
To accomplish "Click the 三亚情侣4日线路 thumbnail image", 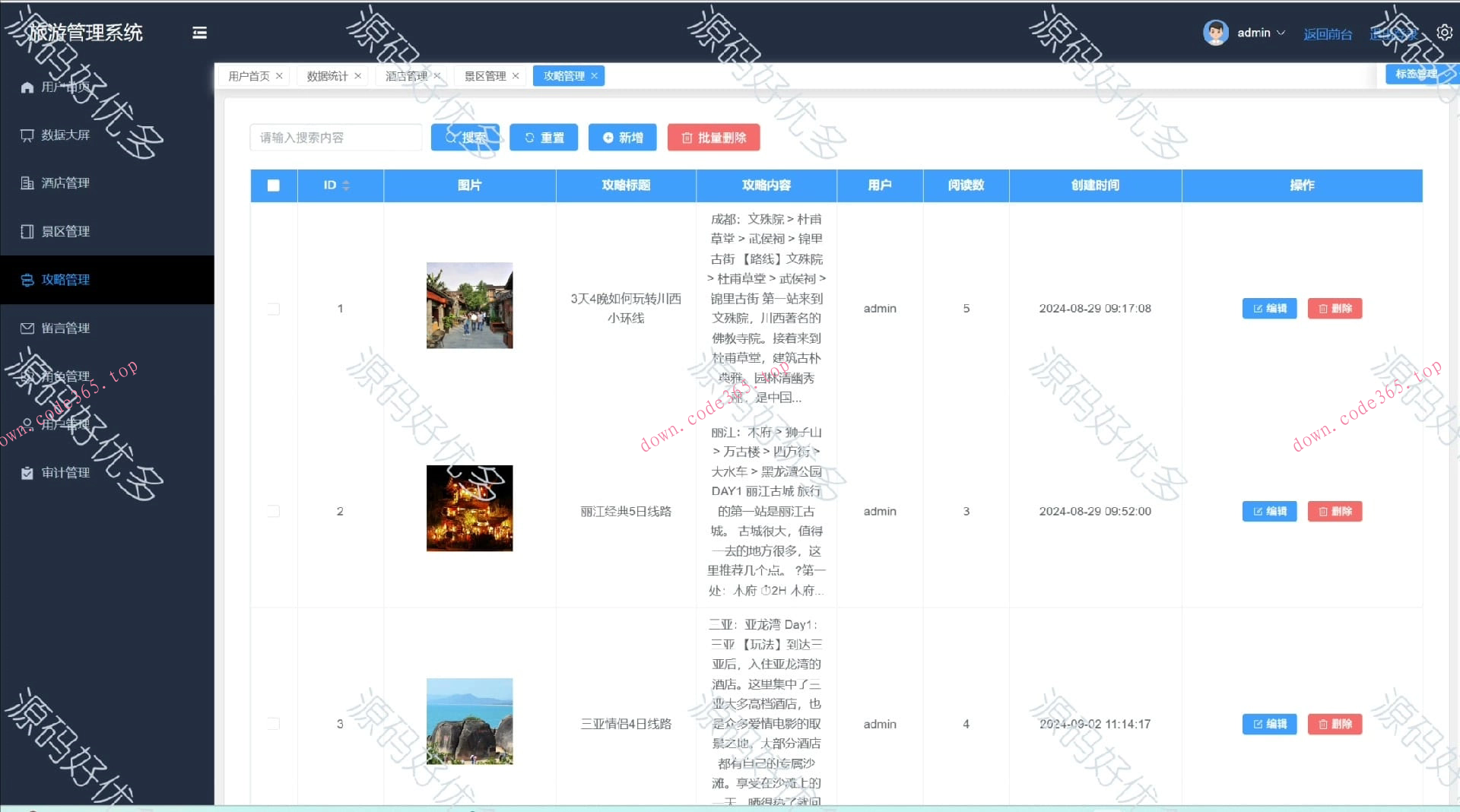I will coord(469,721).
